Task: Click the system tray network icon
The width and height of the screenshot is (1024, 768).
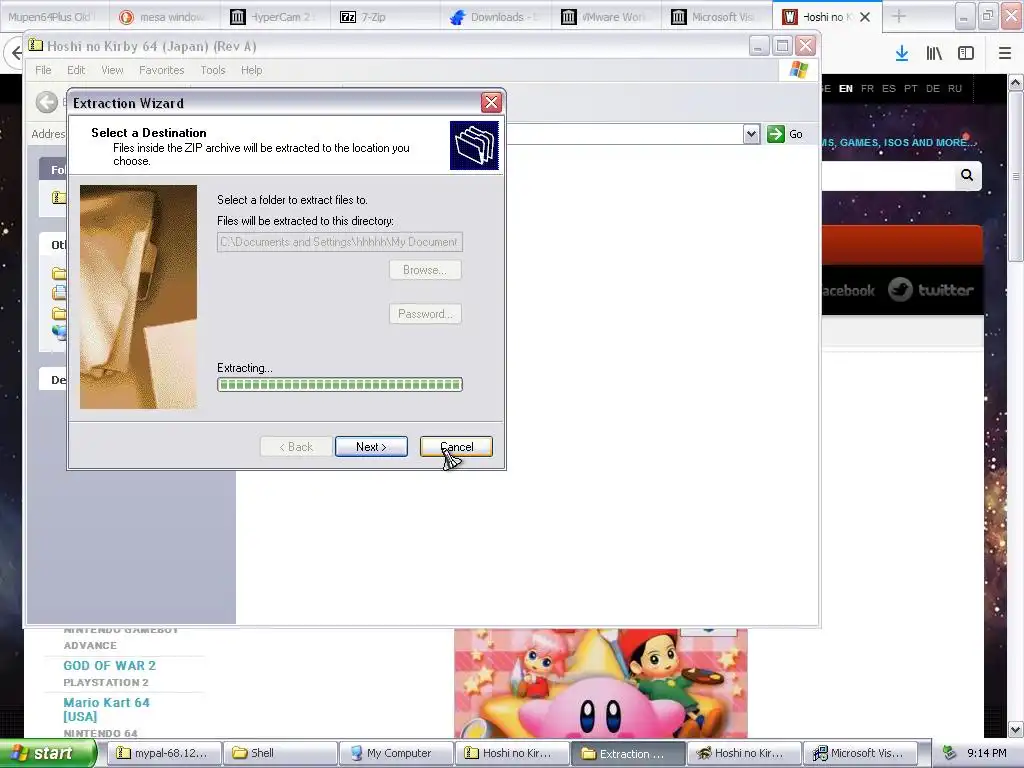Action: tap(950, 753)
